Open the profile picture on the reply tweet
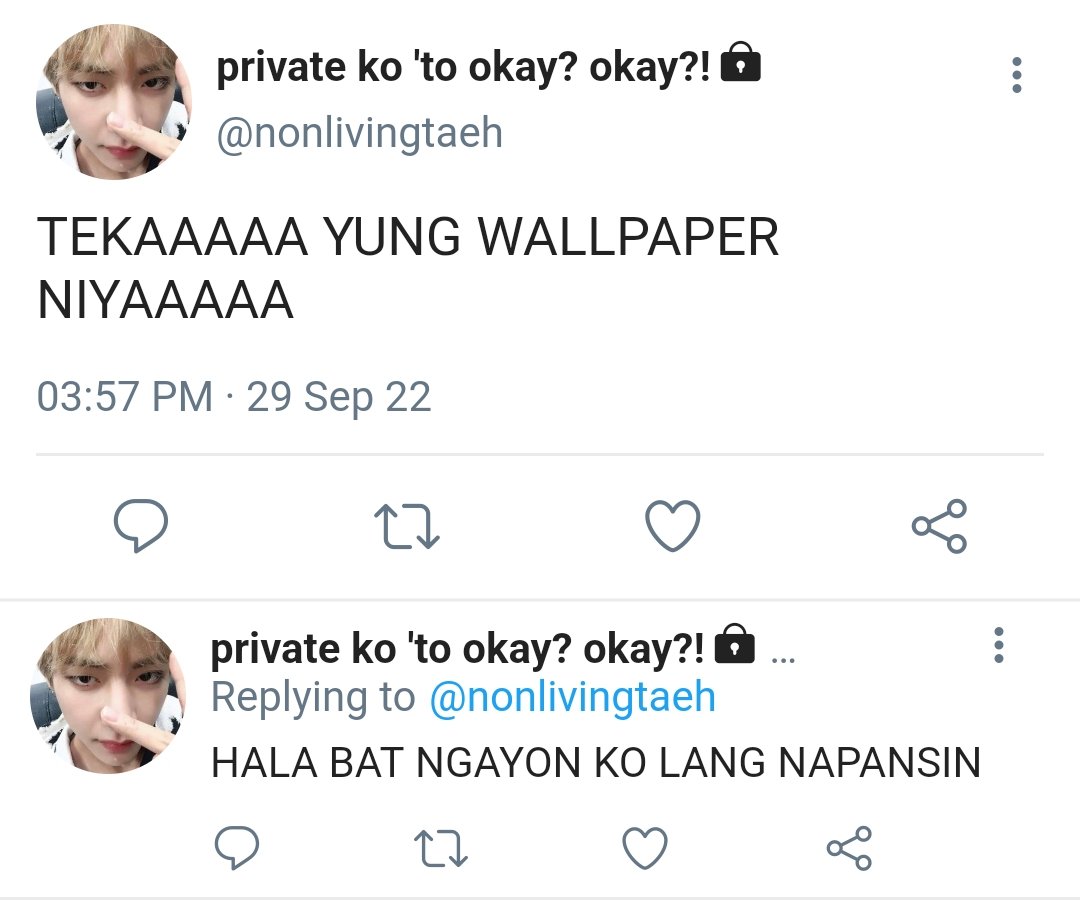 click(108, 695)
